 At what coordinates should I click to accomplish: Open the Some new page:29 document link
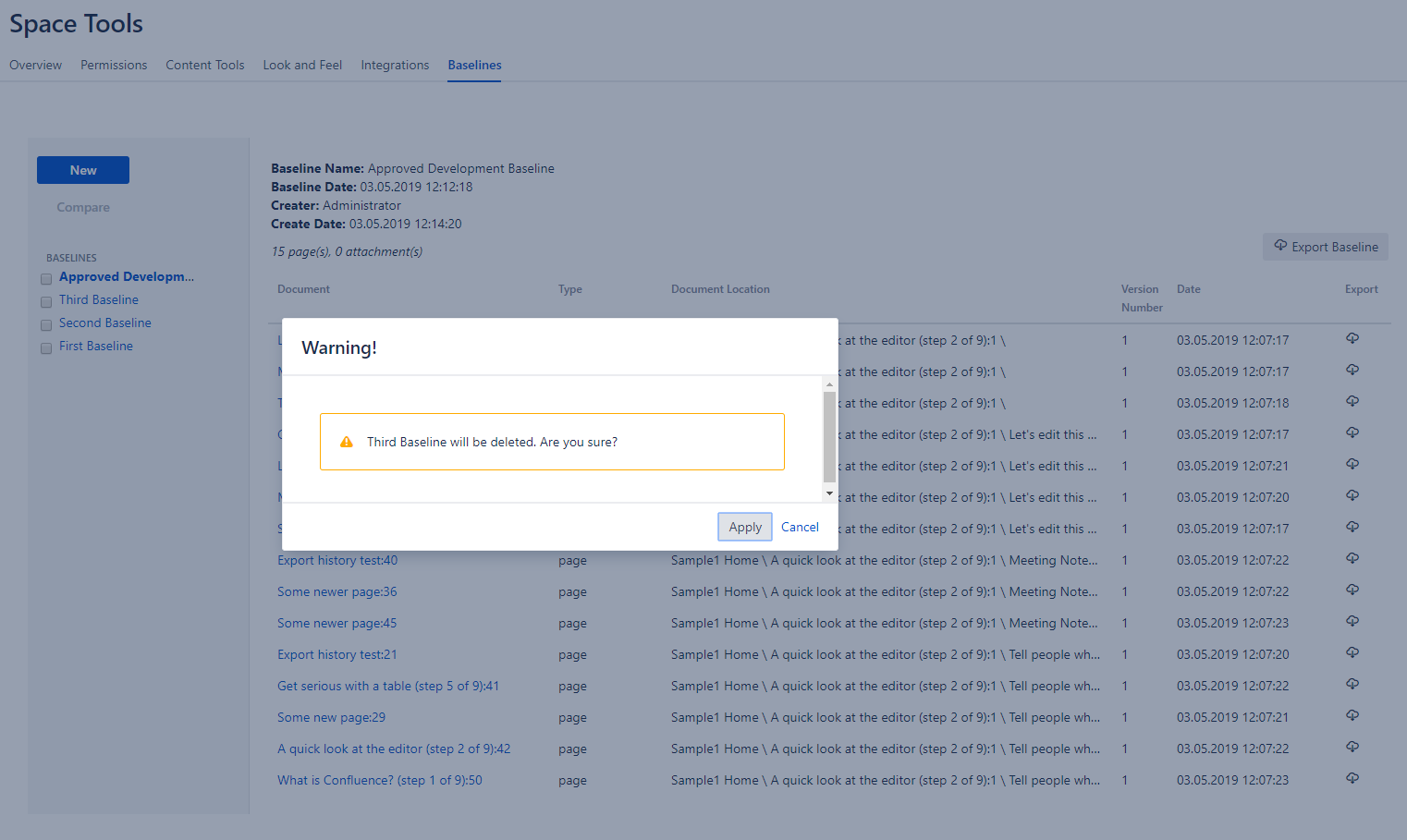pos(331,717)
